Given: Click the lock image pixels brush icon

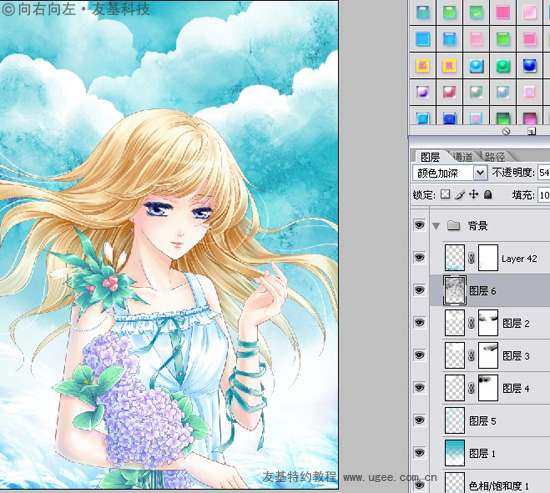Looking at the screenshot, I should [x=460, y=195].
